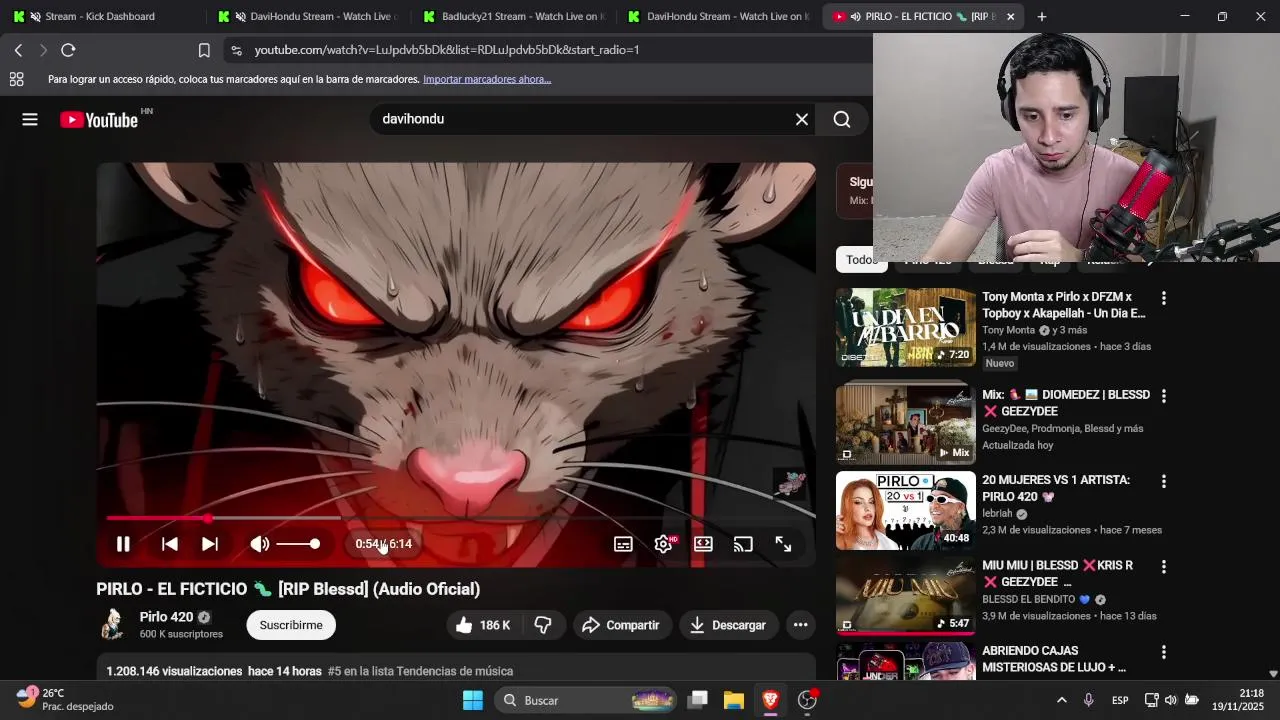Switch to theater mode
Screen dimensions: 1280x720
pyautogui.click(x=704, y=544)
